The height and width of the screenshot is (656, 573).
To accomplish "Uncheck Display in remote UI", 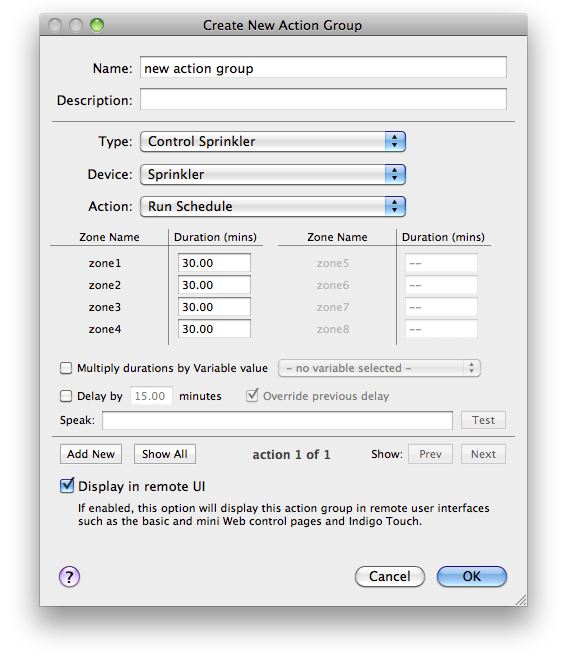I will coord(67,486).
